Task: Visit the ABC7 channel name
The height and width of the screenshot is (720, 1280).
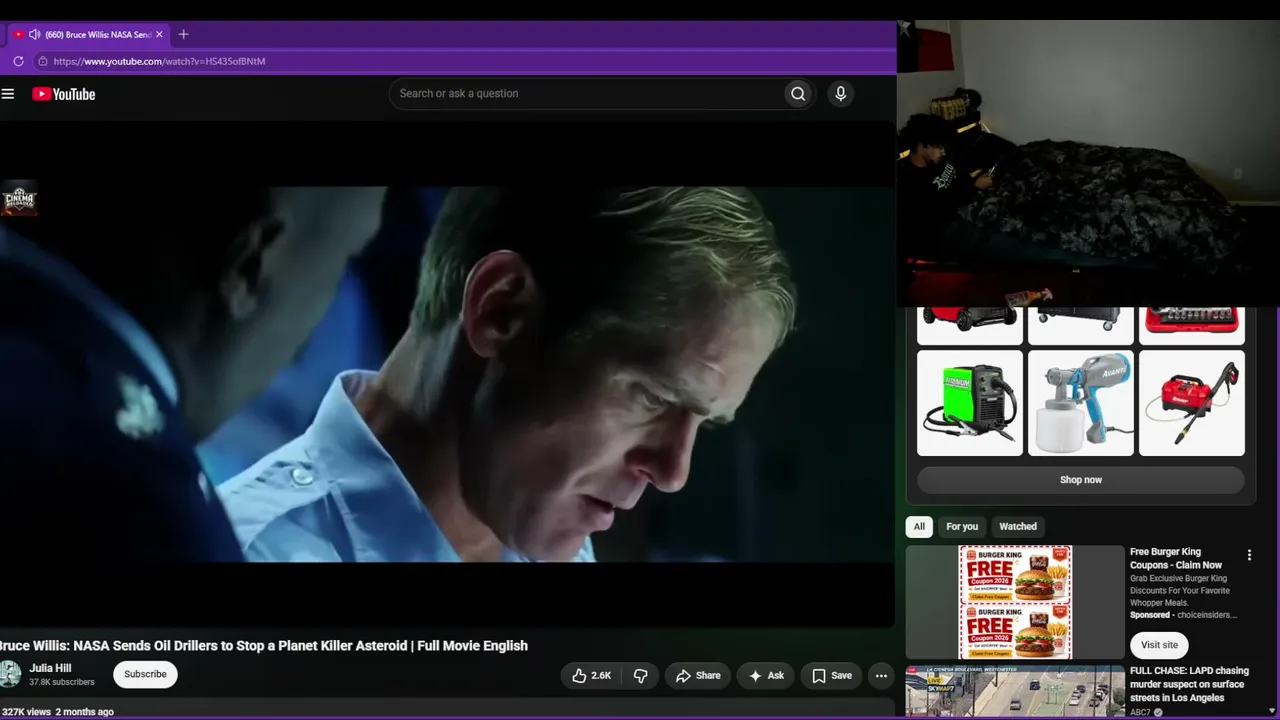Action: (1140, 712)
